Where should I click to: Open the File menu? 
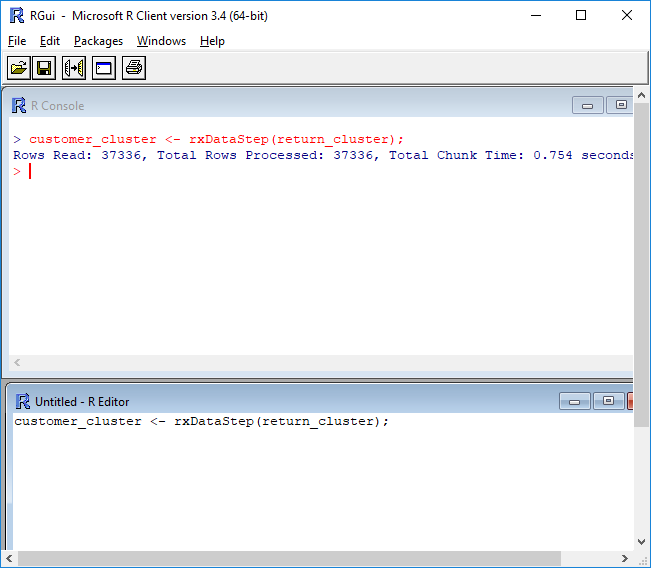(17, 41)
